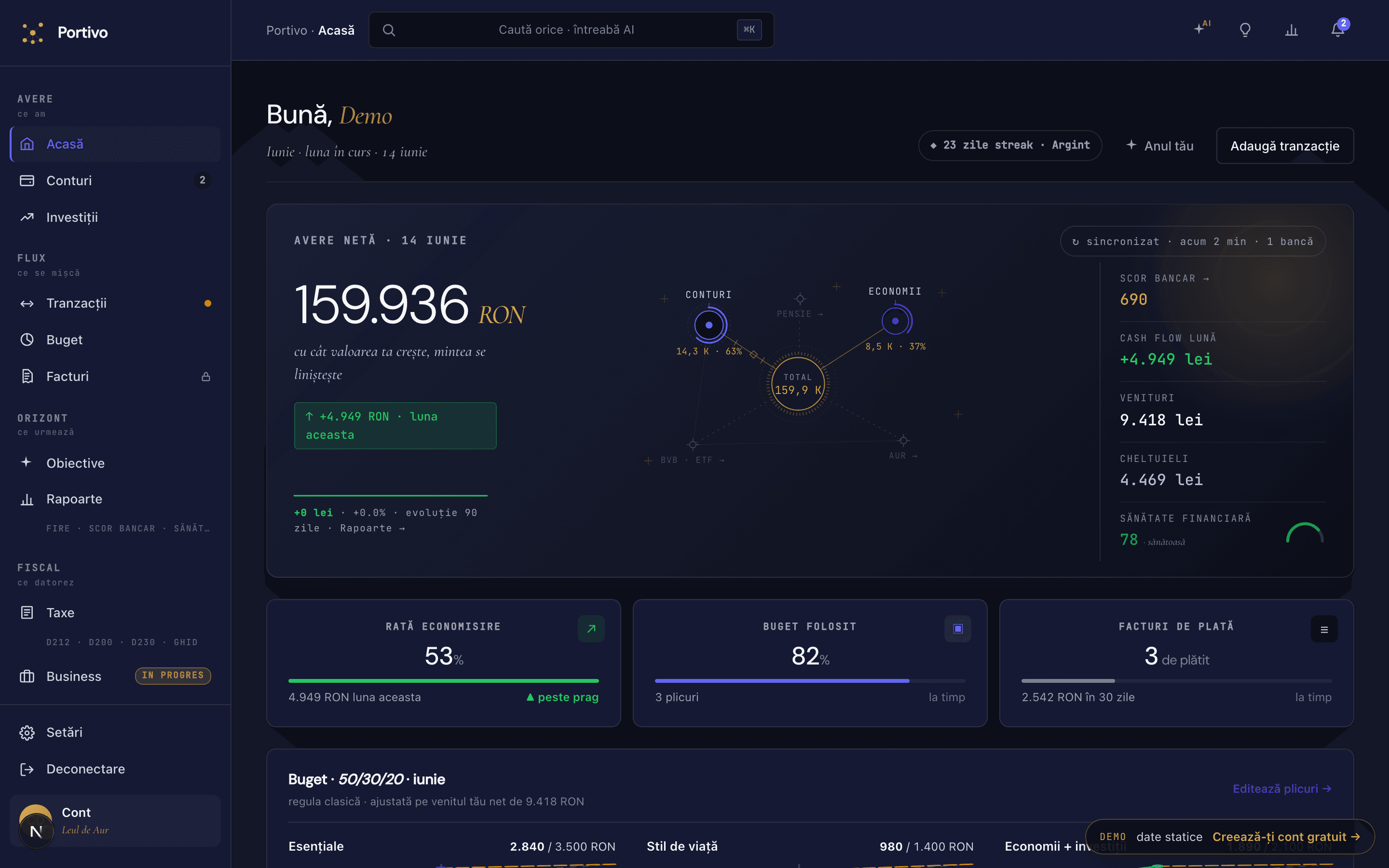Click the Cash Flow Lună +4.949 lei value

[x=1166, y=359]
